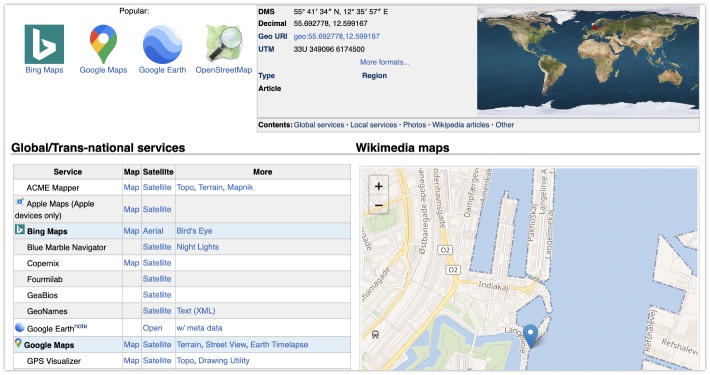Click the small Bing icon in table

[x=19, y=230]
